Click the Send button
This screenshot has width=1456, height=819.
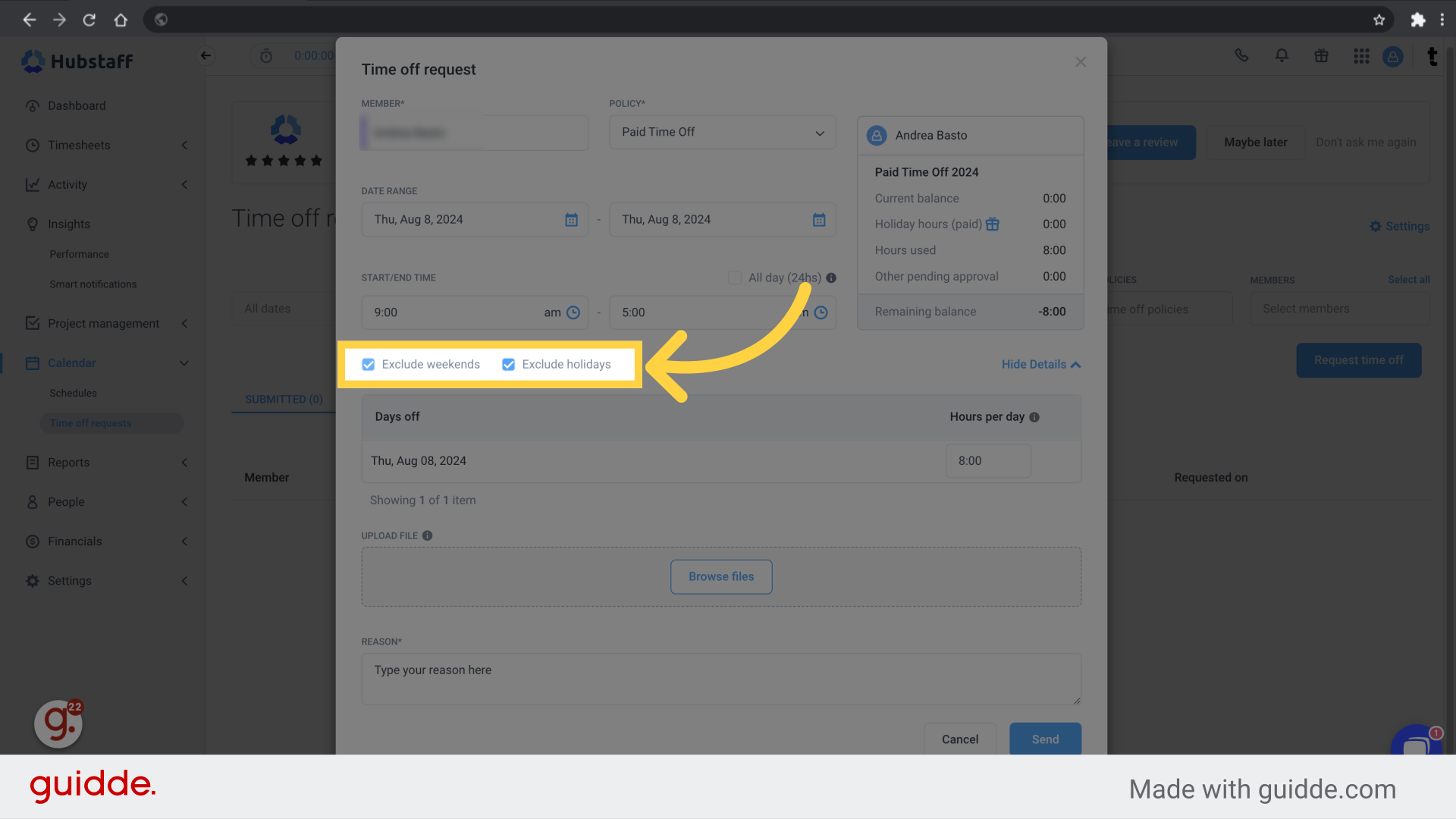(x=1045, y=739)
